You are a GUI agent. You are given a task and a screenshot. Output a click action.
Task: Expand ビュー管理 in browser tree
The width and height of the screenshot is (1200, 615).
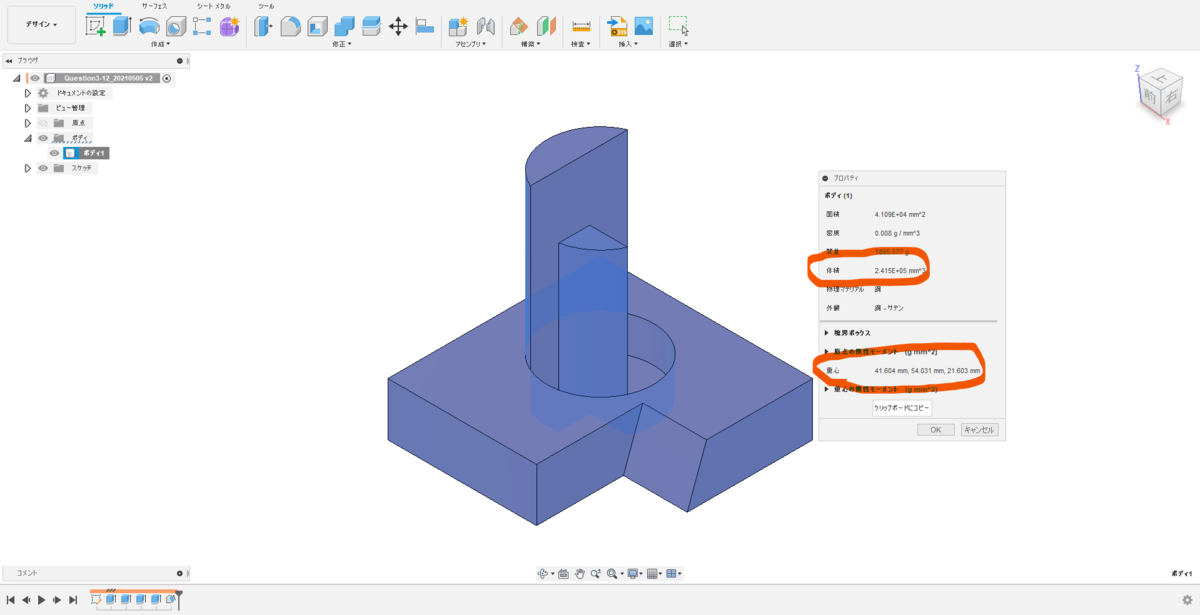[28, 108]
